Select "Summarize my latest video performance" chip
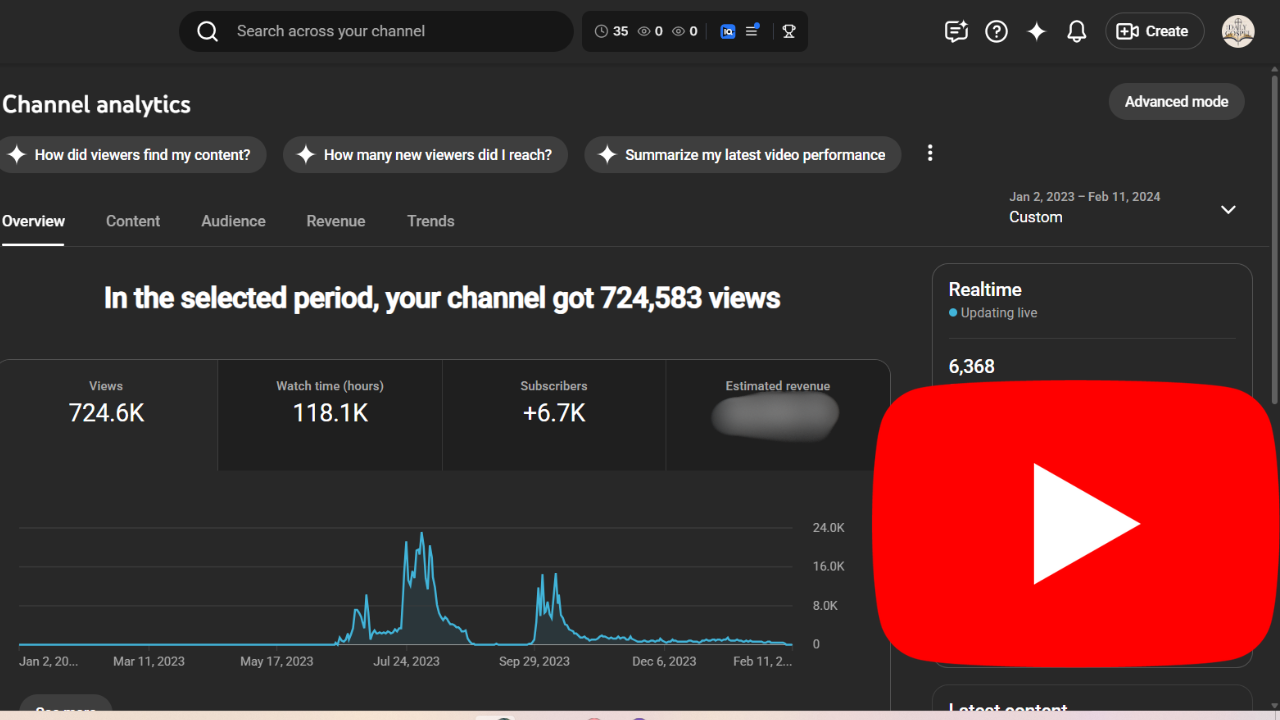The image size is (1280, 720). 743,155
